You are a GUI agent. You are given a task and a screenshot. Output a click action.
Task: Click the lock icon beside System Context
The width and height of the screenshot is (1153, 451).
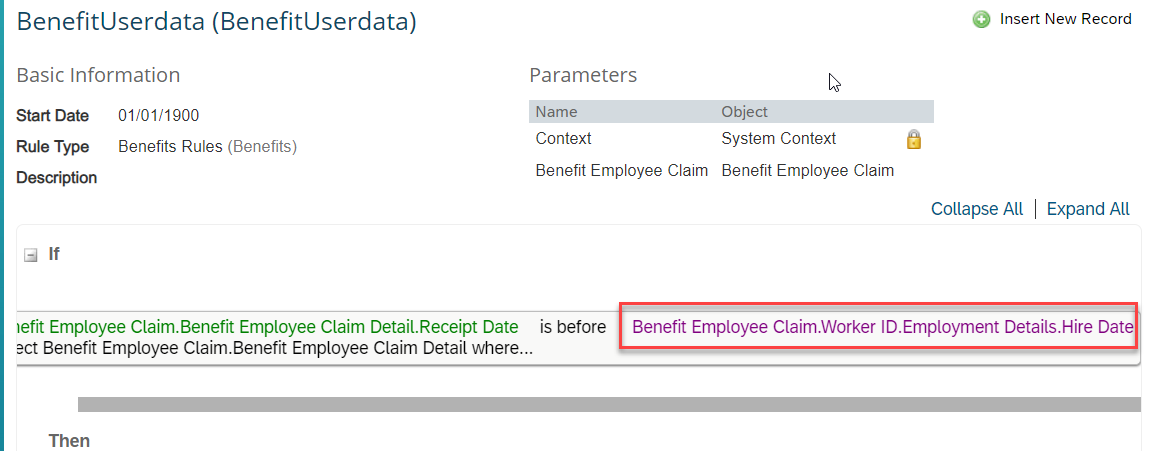(x=913, y=139)
